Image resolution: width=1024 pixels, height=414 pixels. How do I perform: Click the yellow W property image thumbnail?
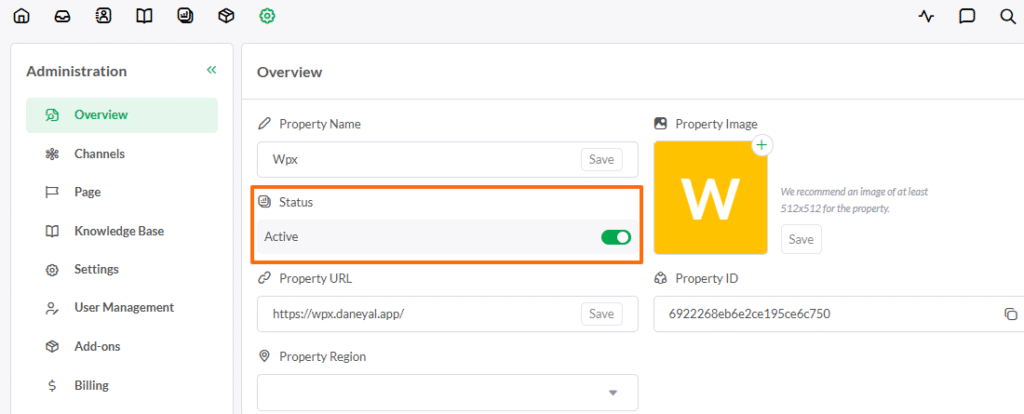710,197
